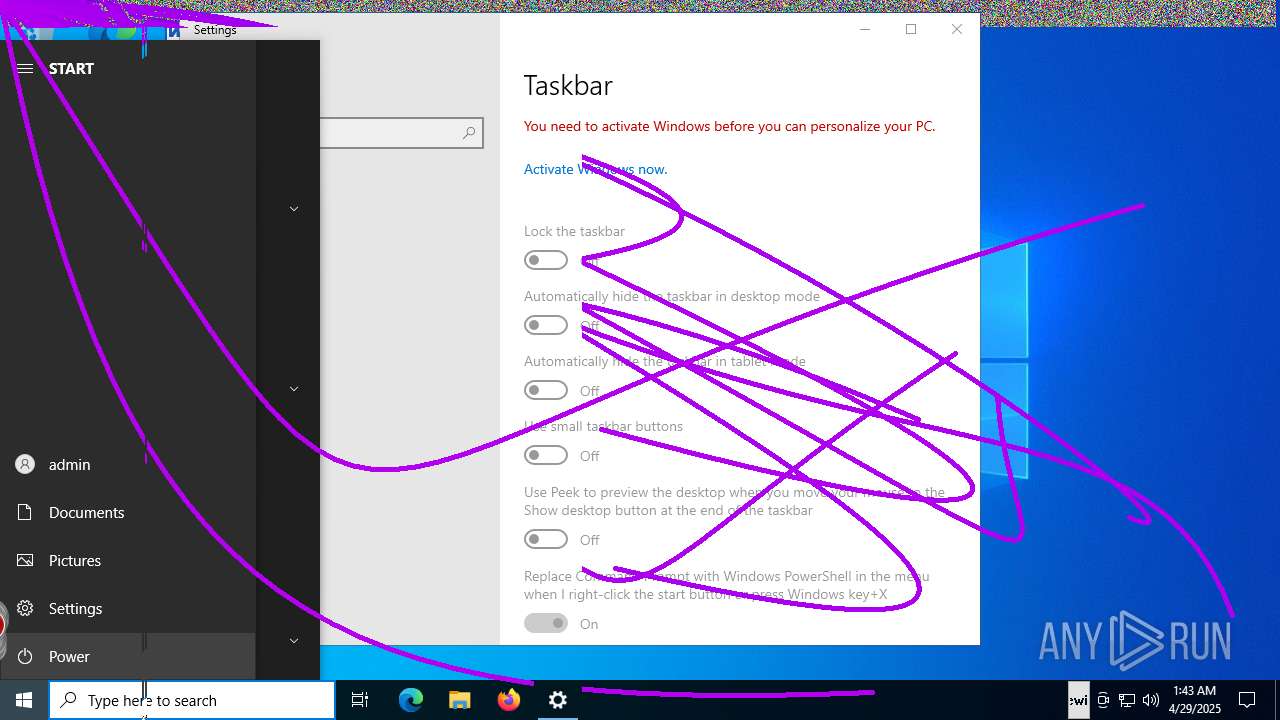The height and width of the screenshot is (720, 1280).
Task: Click the search magnifier in taskbar search
Action: pyautogui.click(x=69, y=700)
